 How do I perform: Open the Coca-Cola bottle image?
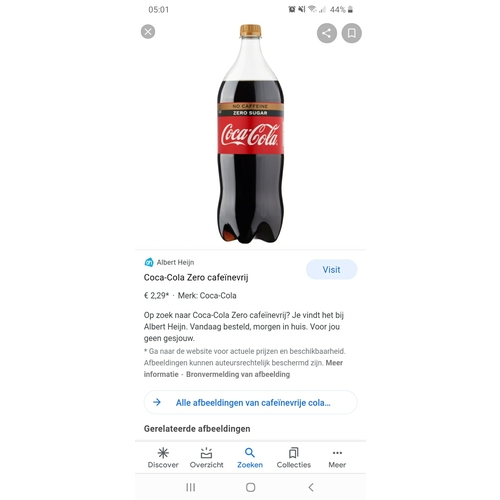(x=251, y=134)
